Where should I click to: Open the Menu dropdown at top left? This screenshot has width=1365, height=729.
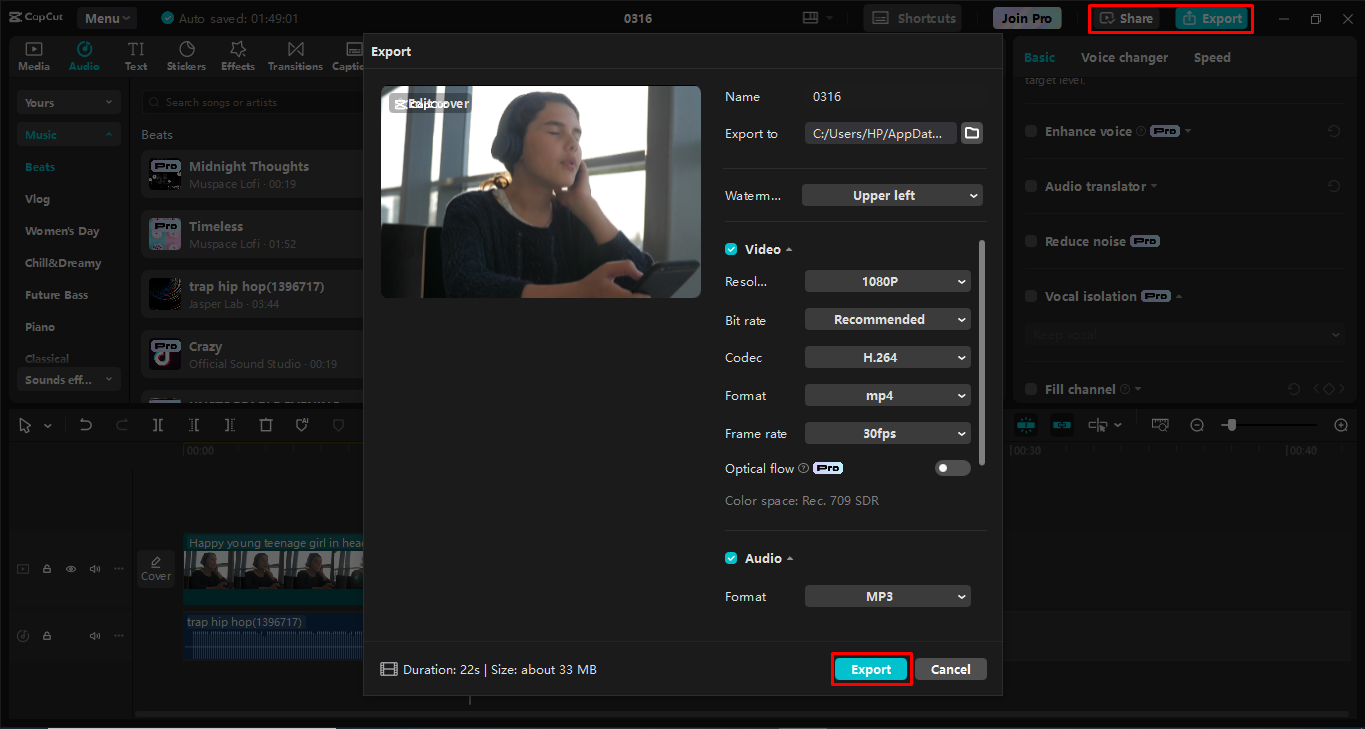(106, 17)
